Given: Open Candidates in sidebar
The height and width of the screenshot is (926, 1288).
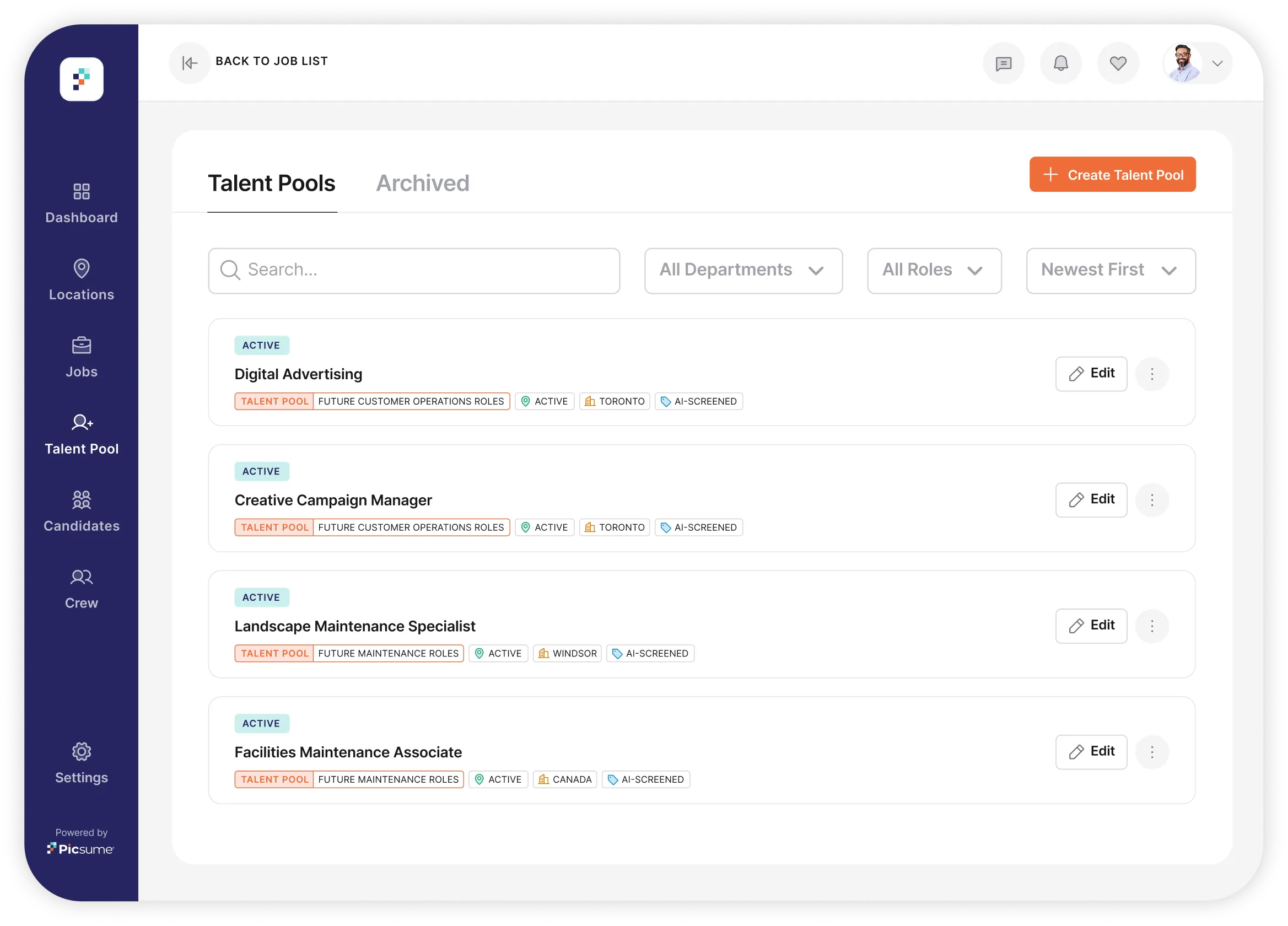Looking at the screenshot, I should (81, 512).
